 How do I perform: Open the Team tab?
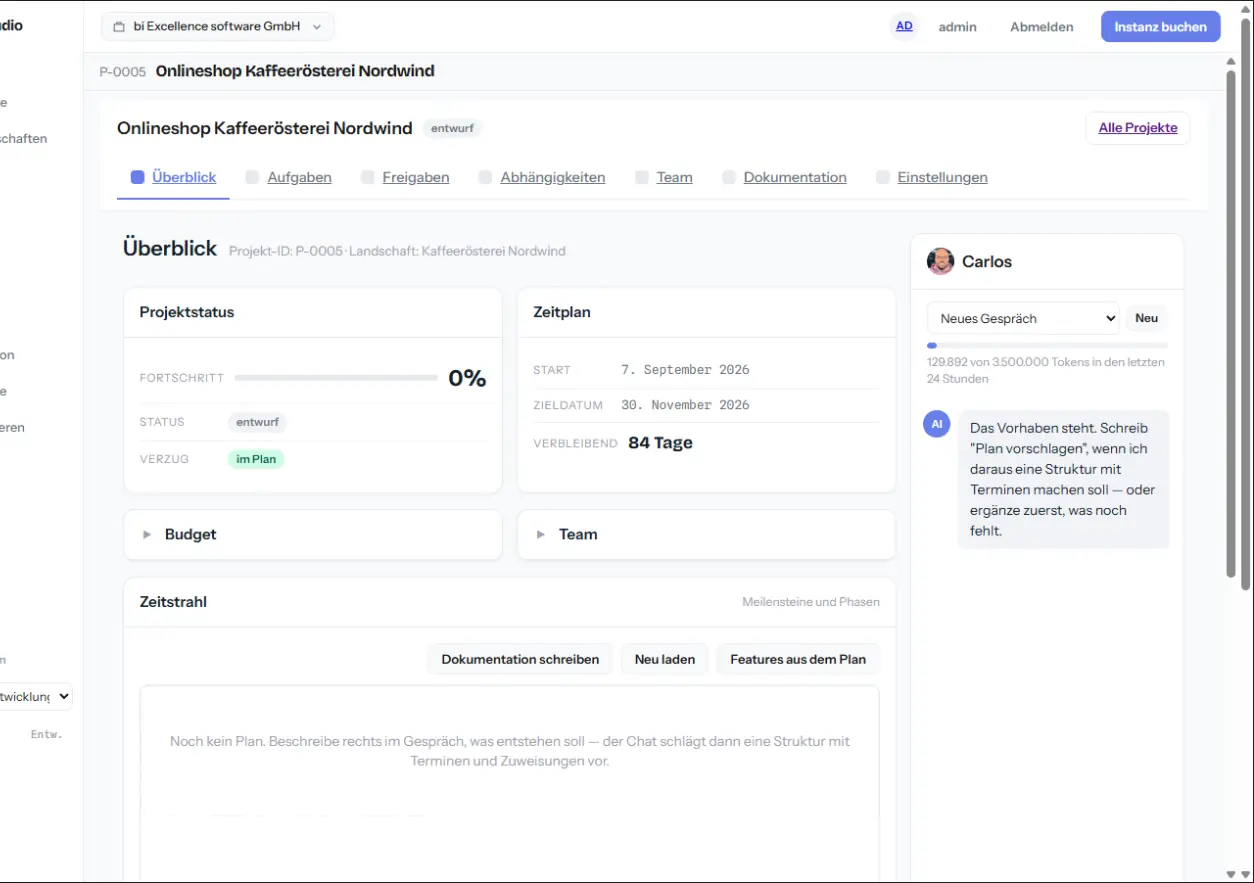(674, 177)
